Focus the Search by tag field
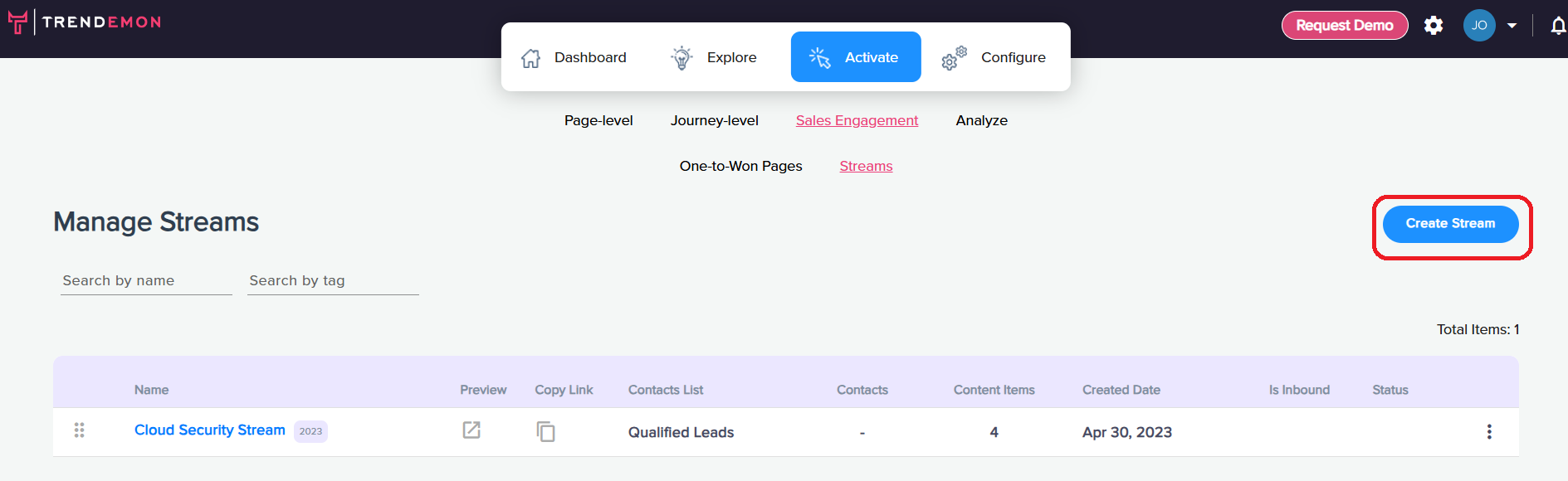This screenshot has width=1568, height=481. click(x=333, y=281)
